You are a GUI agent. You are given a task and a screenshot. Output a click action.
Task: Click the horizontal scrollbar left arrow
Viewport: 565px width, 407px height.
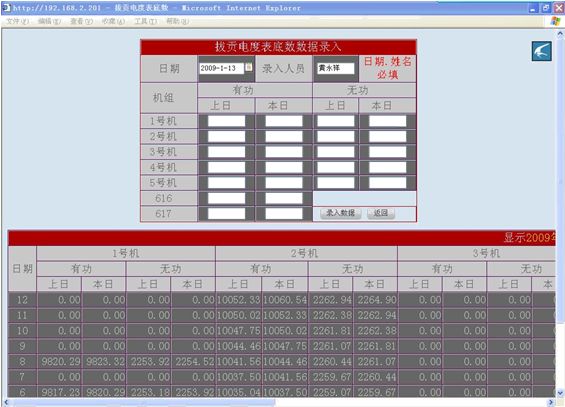[x=5, y=402]
